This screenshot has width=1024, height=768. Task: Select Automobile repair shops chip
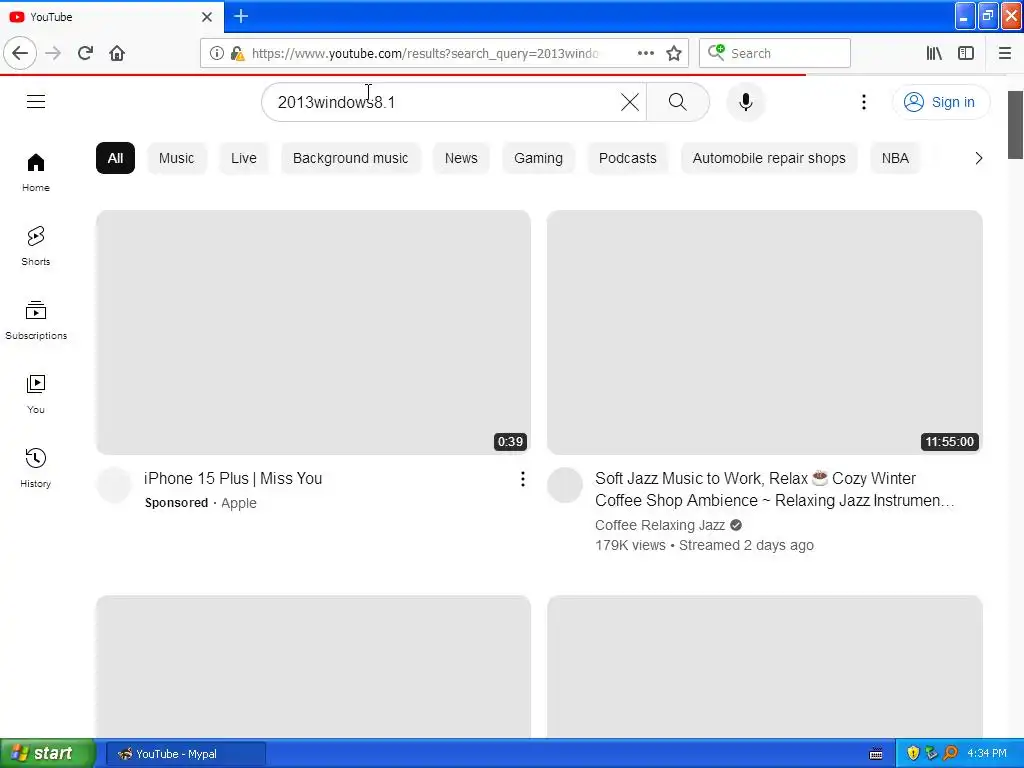pos(769,158)
